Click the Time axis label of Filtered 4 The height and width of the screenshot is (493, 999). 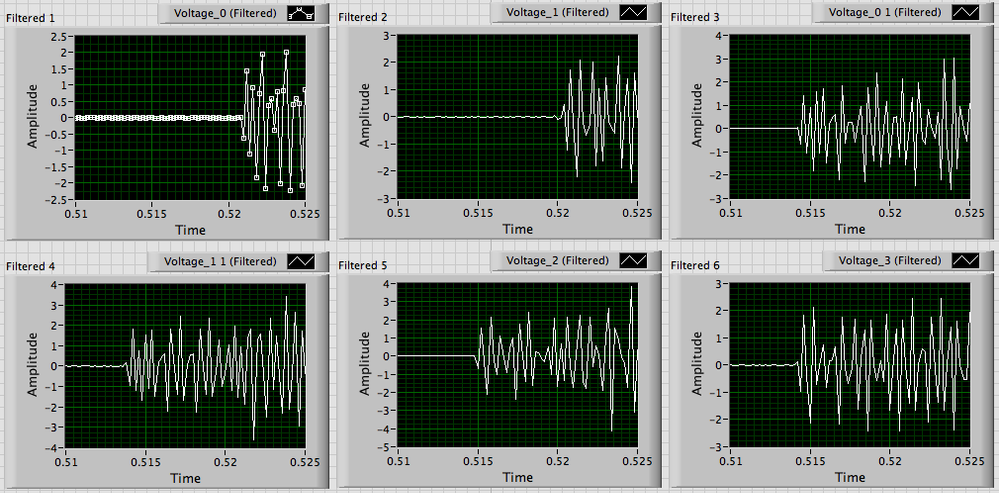tap(185, 478)
